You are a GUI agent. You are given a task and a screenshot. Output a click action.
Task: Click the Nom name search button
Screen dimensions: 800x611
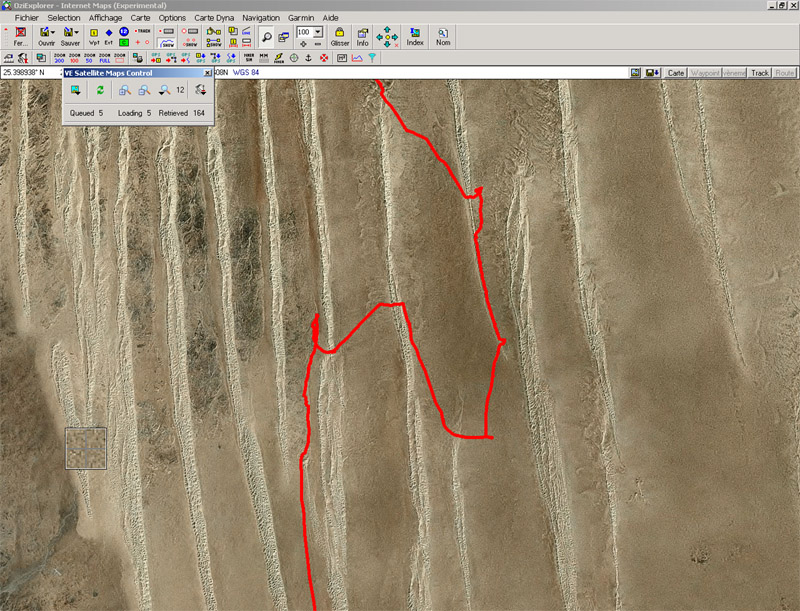[x=443, y=37]
